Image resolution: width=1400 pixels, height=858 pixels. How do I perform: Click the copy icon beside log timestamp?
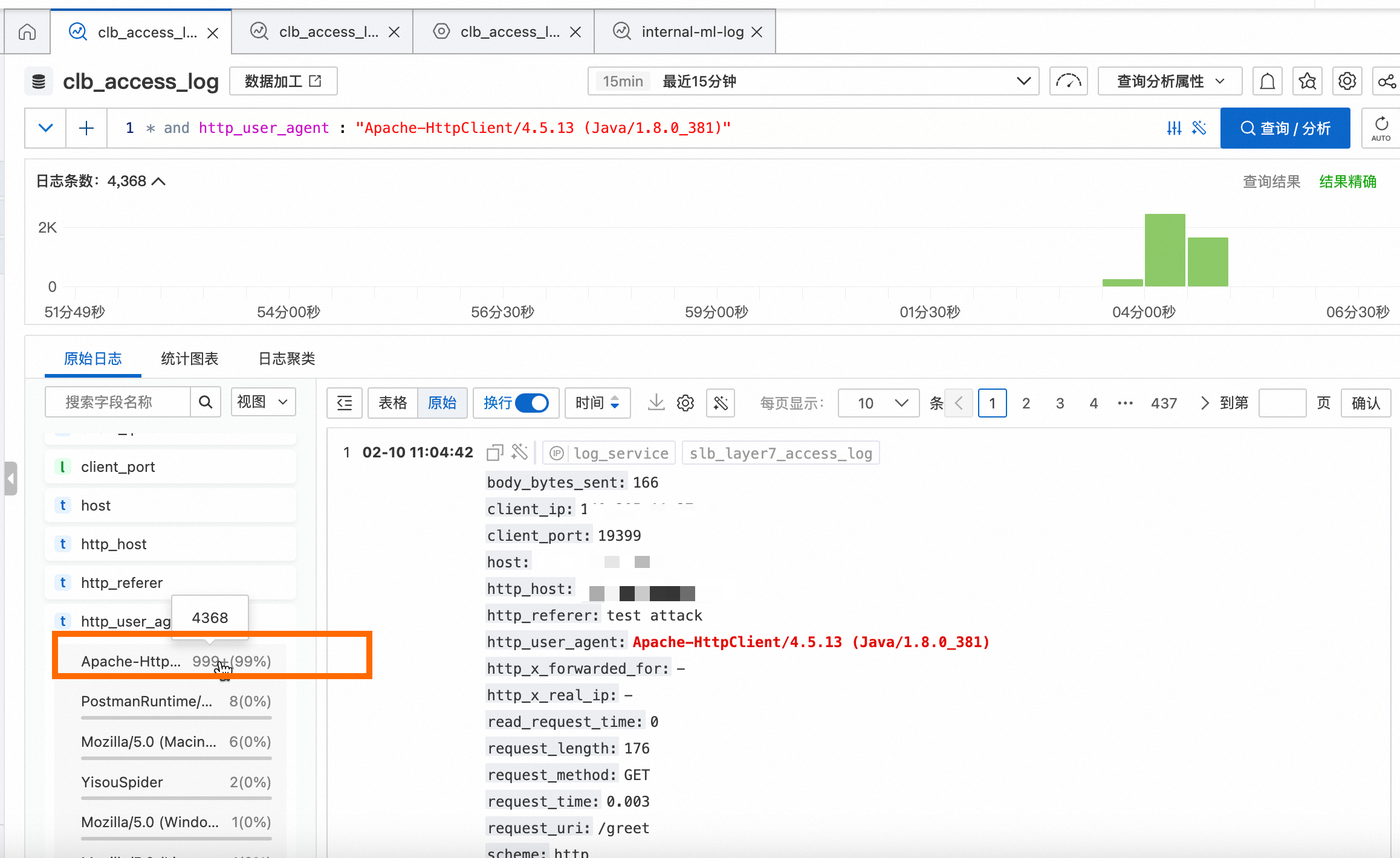pyautogui.click(x=494, y=453)
